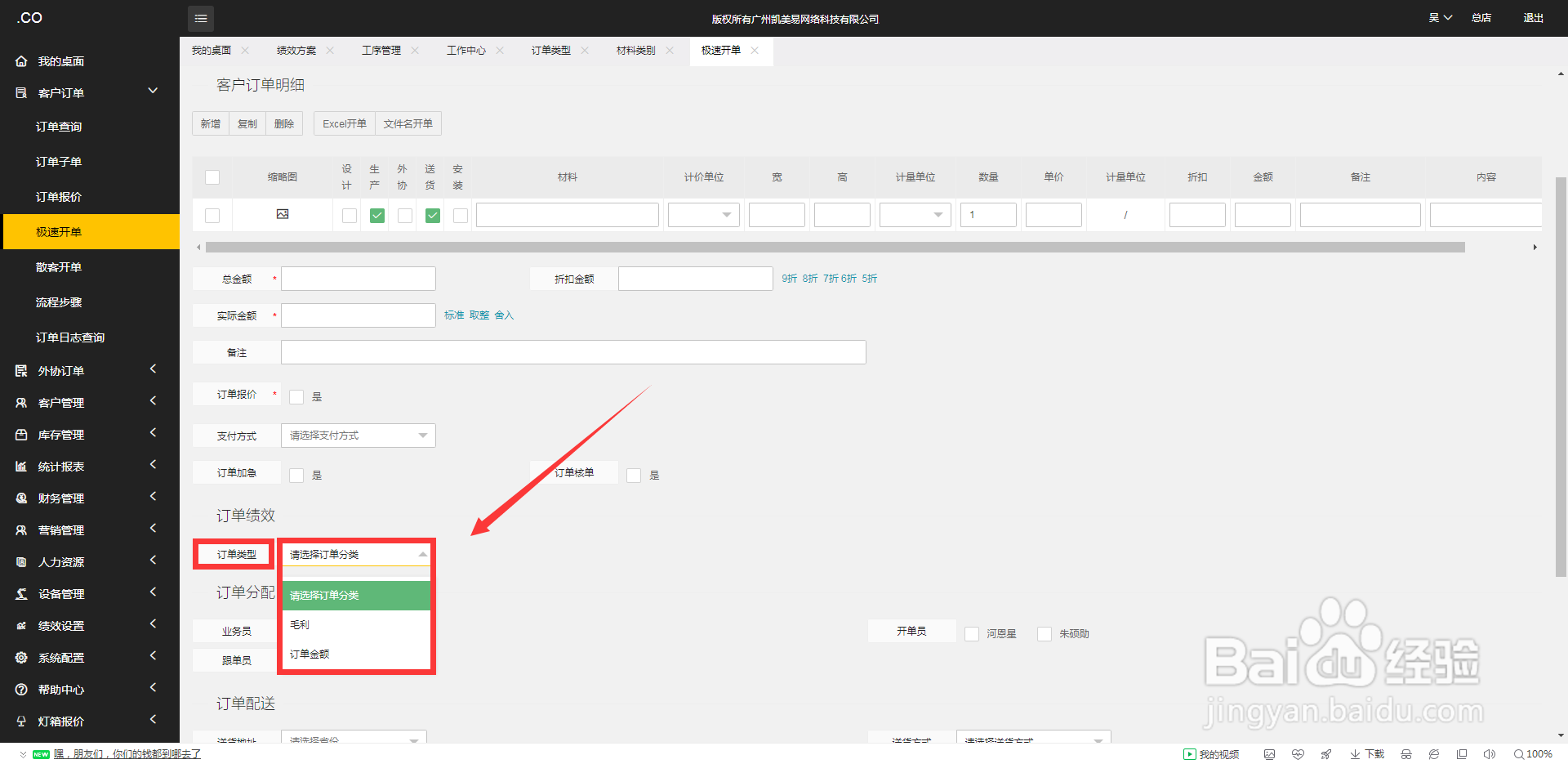Toggle the browser sound speaker icon
Screen dimensions: 1568x764
tap(1490, 754)
